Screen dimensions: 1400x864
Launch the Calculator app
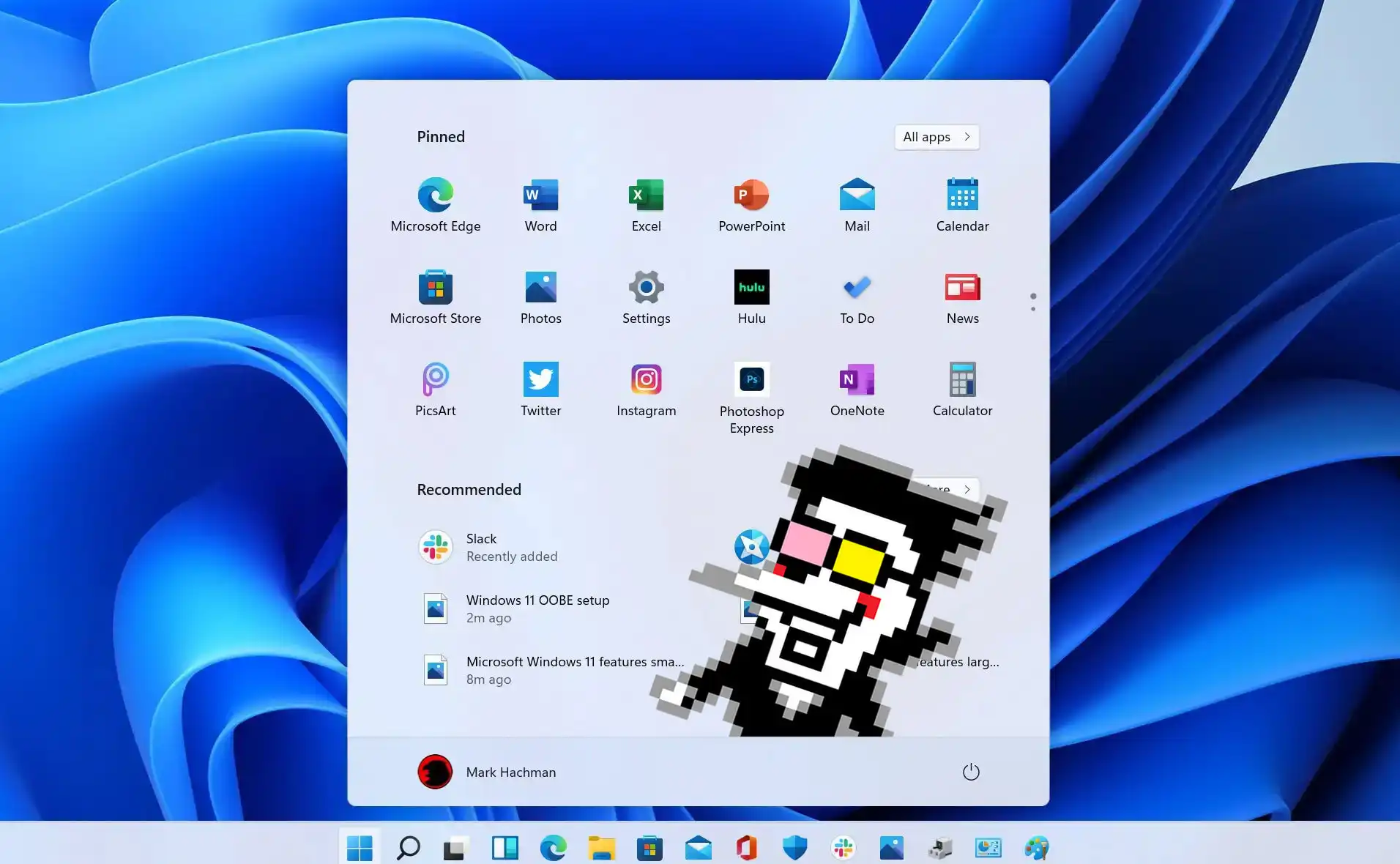click(962, 390)
